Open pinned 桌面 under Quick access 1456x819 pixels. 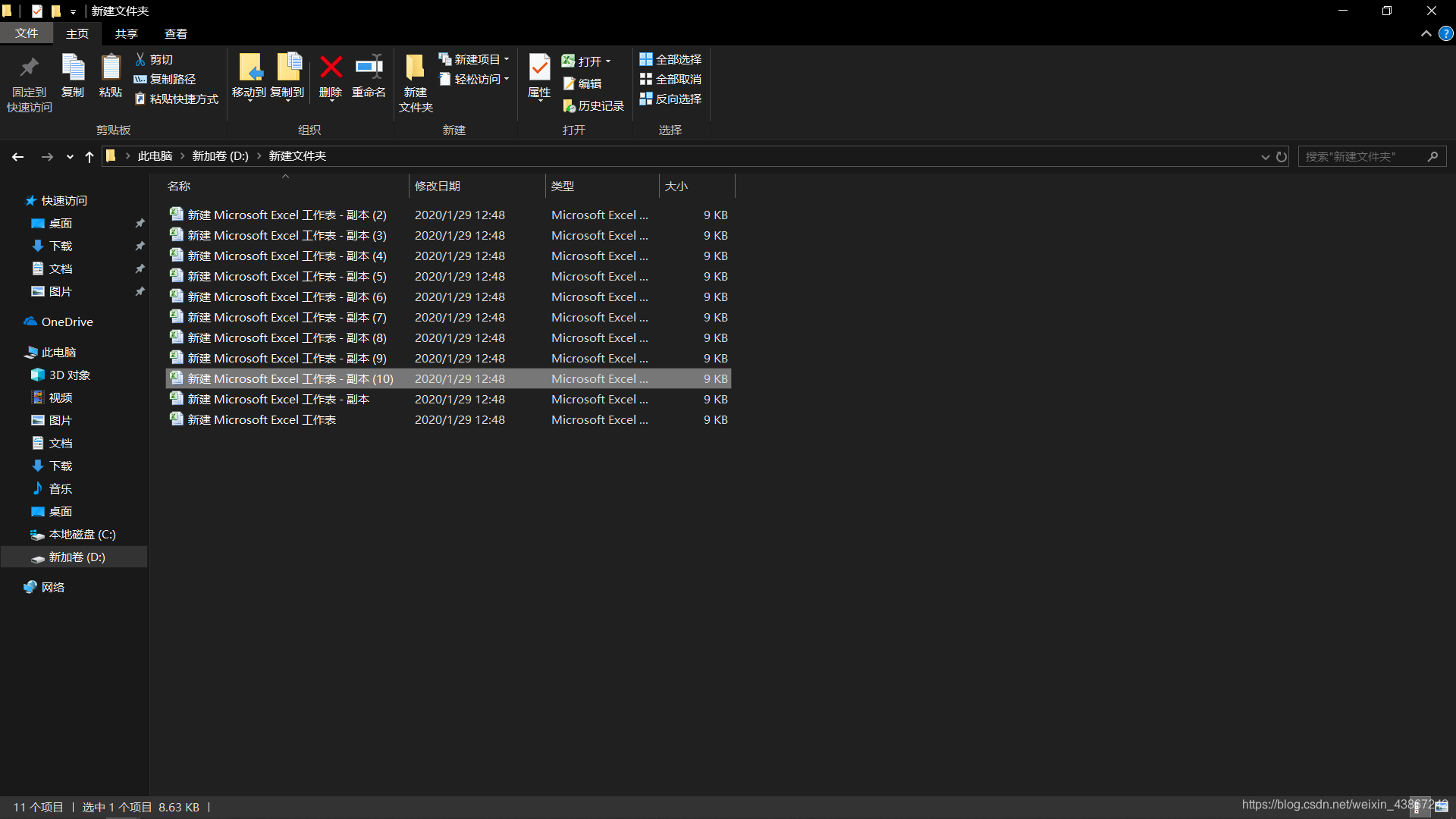[60, 223]
